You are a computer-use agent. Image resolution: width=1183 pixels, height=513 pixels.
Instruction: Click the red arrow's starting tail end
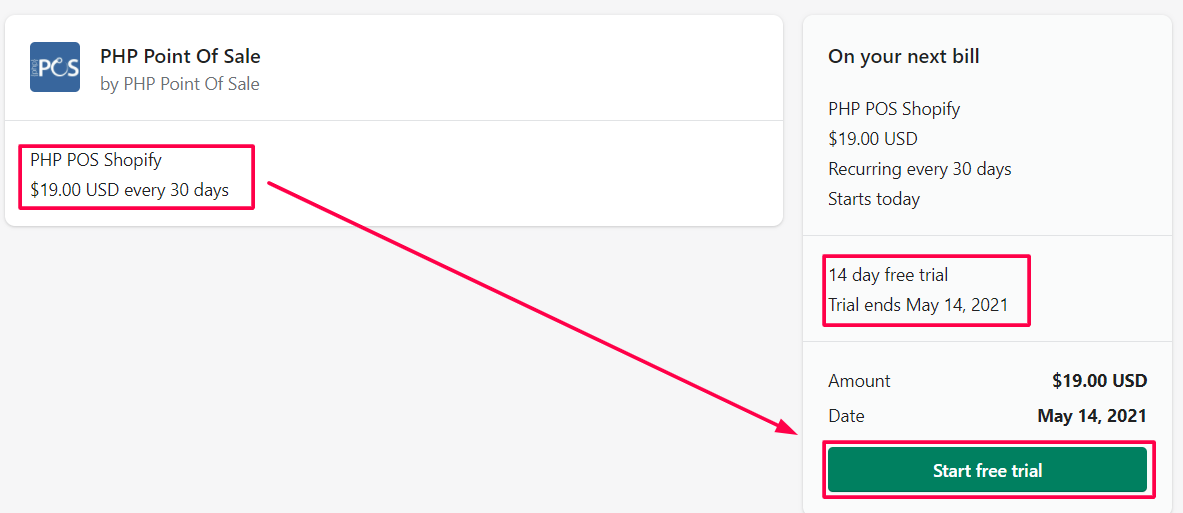pos(272,185)
